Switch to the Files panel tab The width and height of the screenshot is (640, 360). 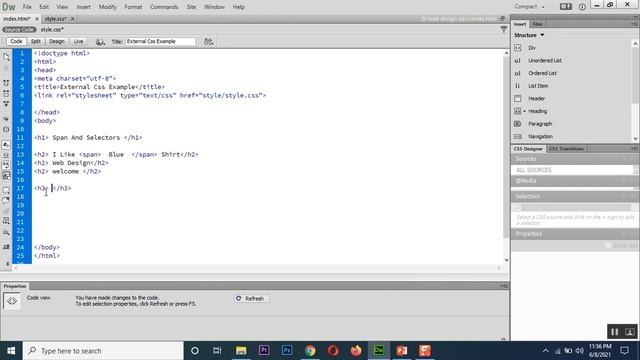(x=538, y=24)
